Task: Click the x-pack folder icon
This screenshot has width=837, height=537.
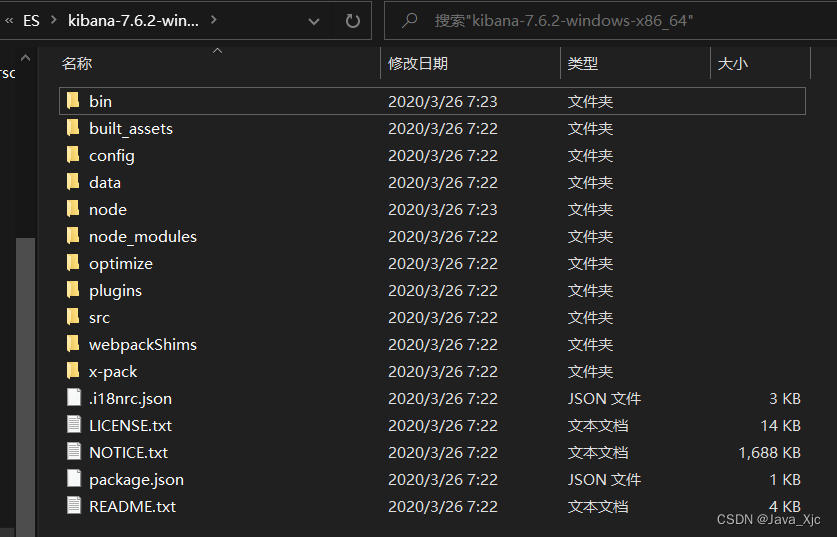Action: (x=73, y=370)
